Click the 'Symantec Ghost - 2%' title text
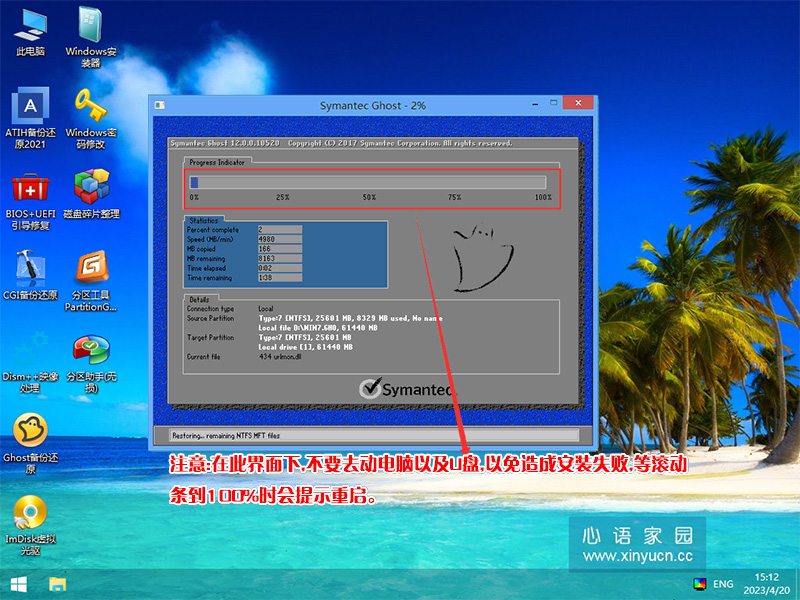800x600 pixels. [372, 106]
